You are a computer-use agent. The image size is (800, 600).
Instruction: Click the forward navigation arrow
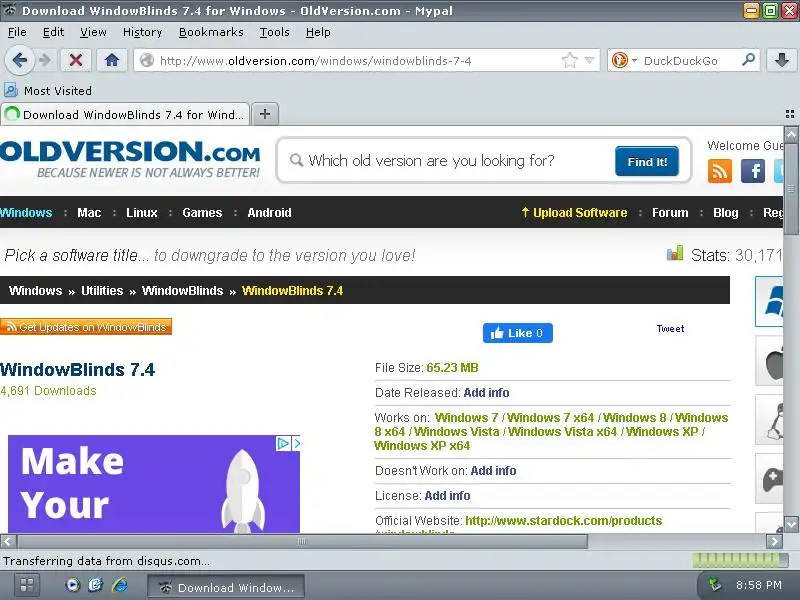[45, 60]
